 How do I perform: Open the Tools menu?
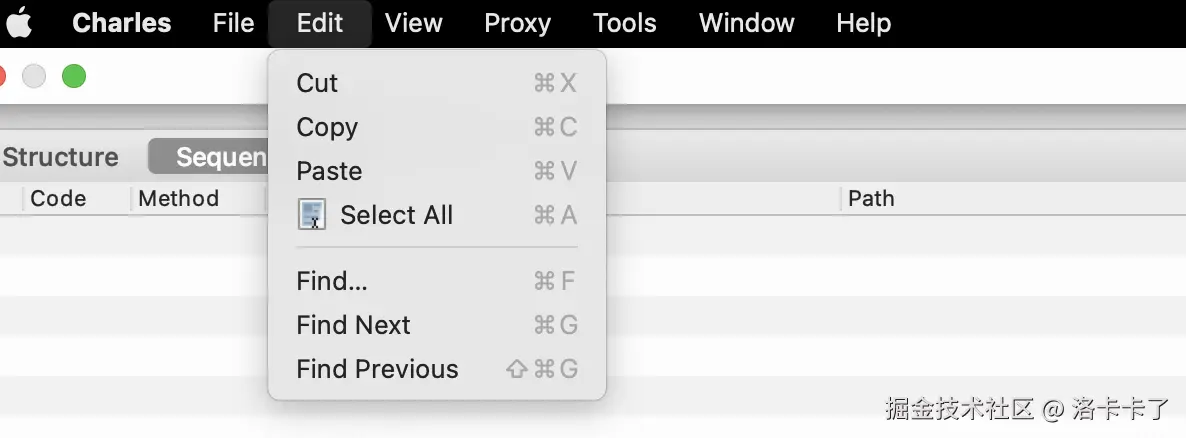pos(625,23)
